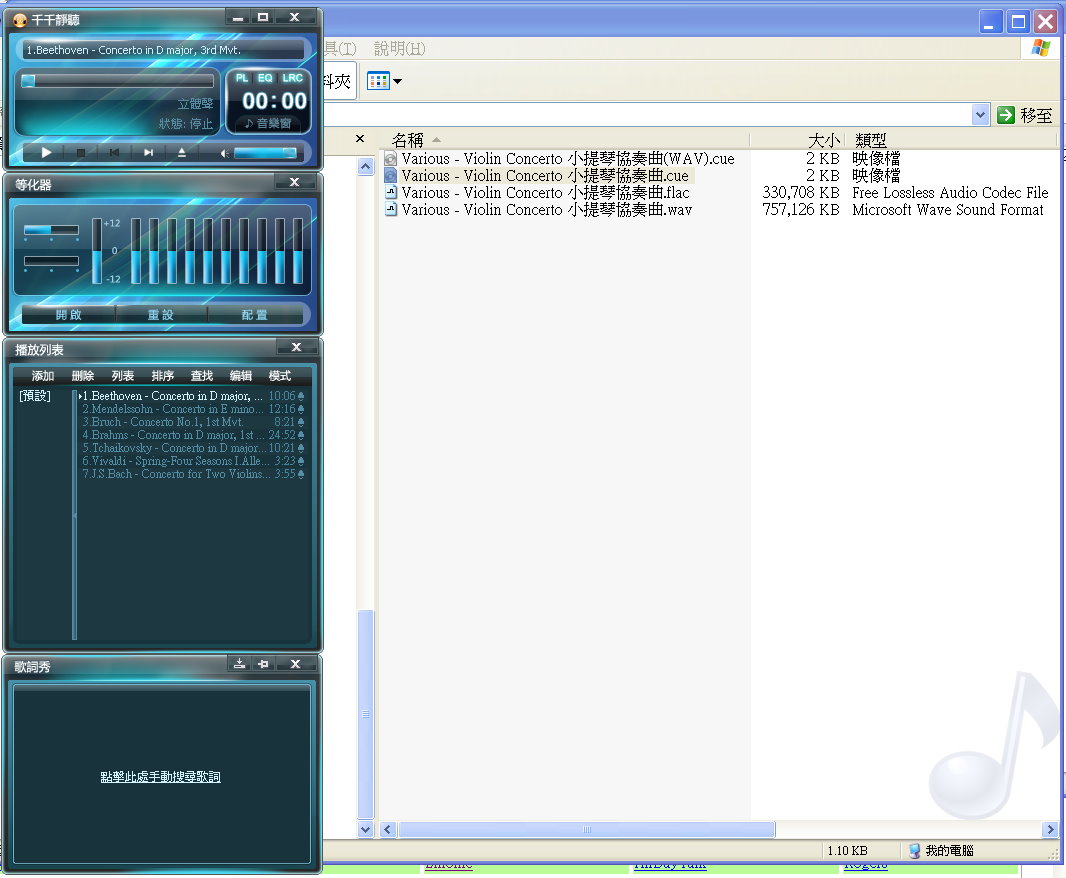Adjust the equalizer balance slider on top
The image size is (1066, 878).
click(51, 230)
